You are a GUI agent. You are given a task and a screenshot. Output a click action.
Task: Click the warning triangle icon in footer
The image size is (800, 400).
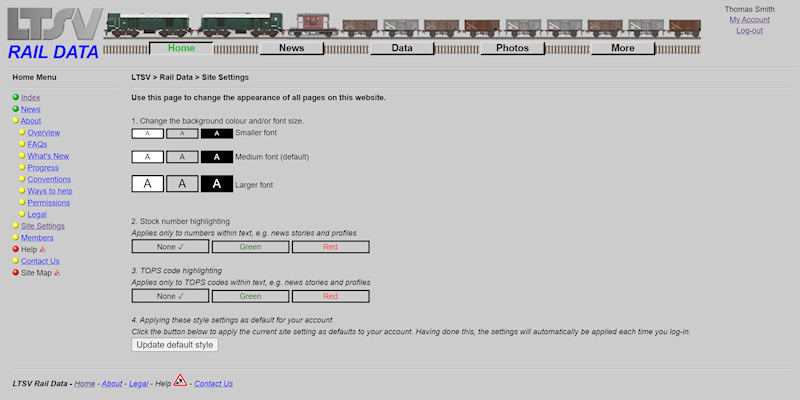[x=180, y=381]
